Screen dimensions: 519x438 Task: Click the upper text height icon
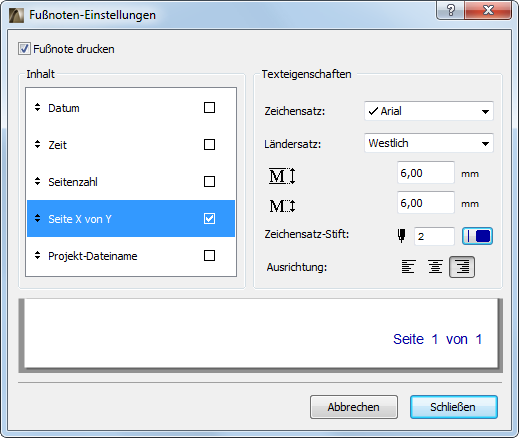coord(282,176)
